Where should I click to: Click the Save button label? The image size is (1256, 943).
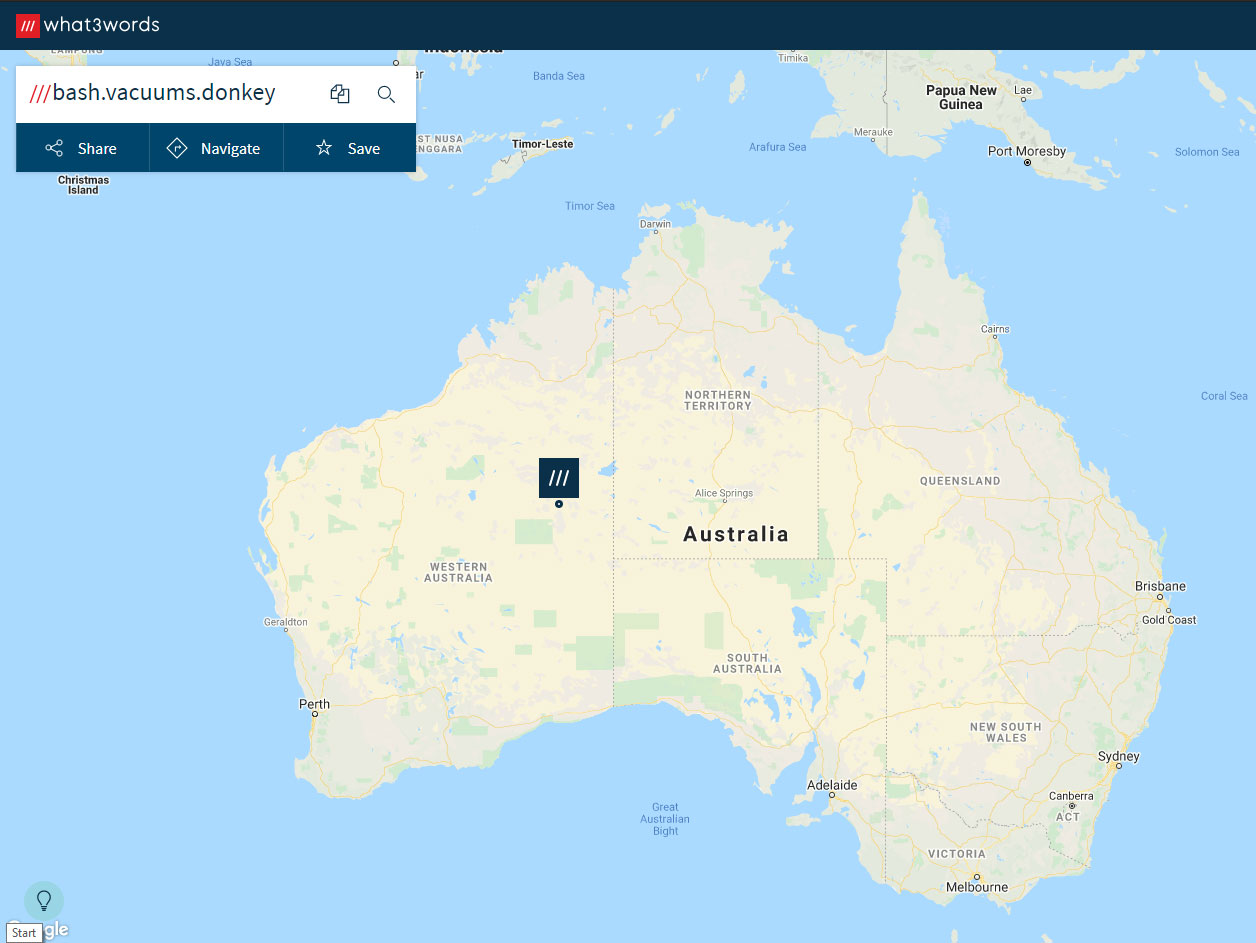click(x=364, y=149)
